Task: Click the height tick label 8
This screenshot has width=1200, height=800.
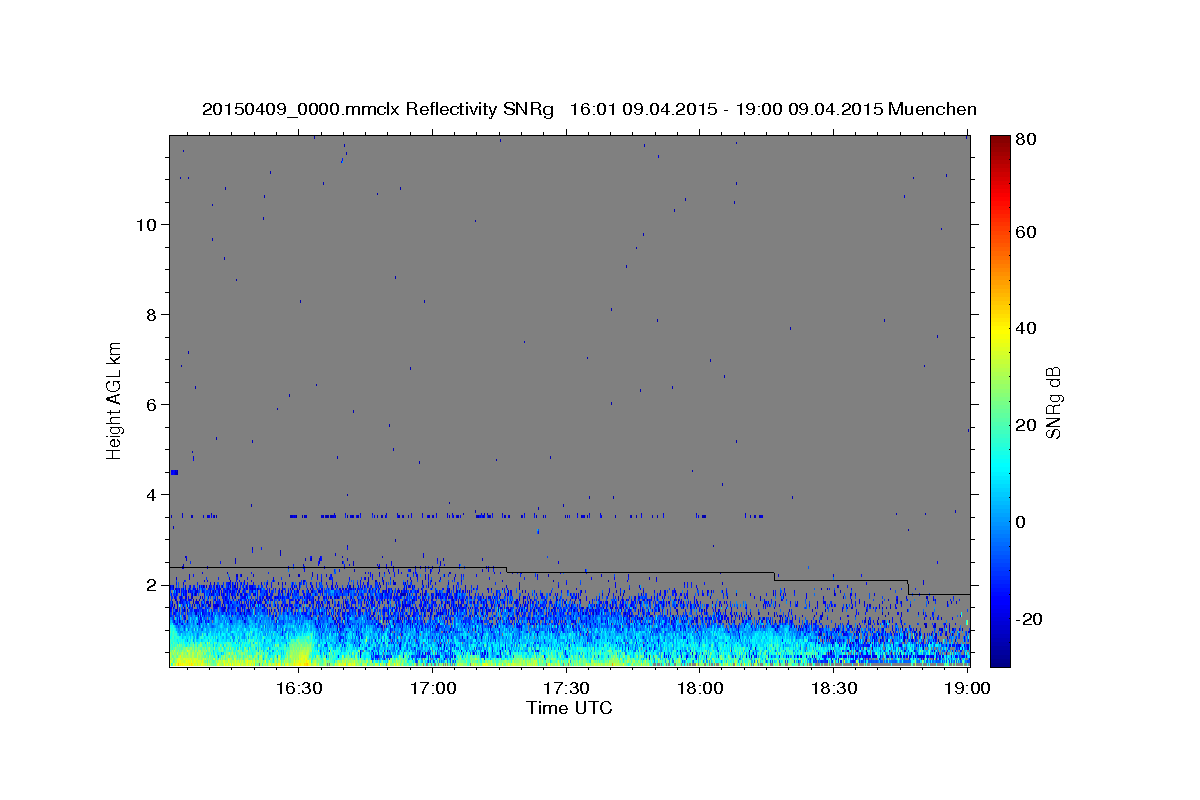Action: [x=153, y=314]
